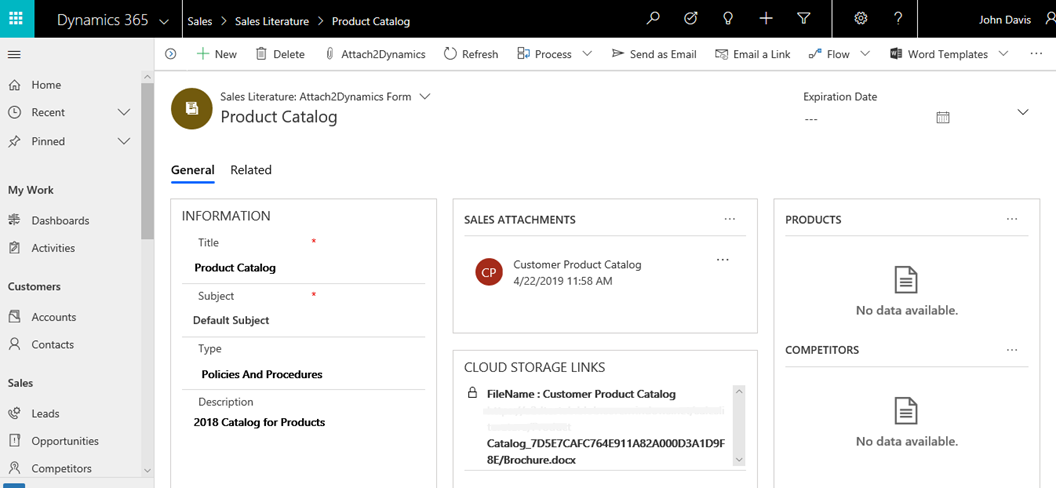Click the Sales breadcrumb link
This screenshot has height=488, width=1056.
(x=199, y=22)
